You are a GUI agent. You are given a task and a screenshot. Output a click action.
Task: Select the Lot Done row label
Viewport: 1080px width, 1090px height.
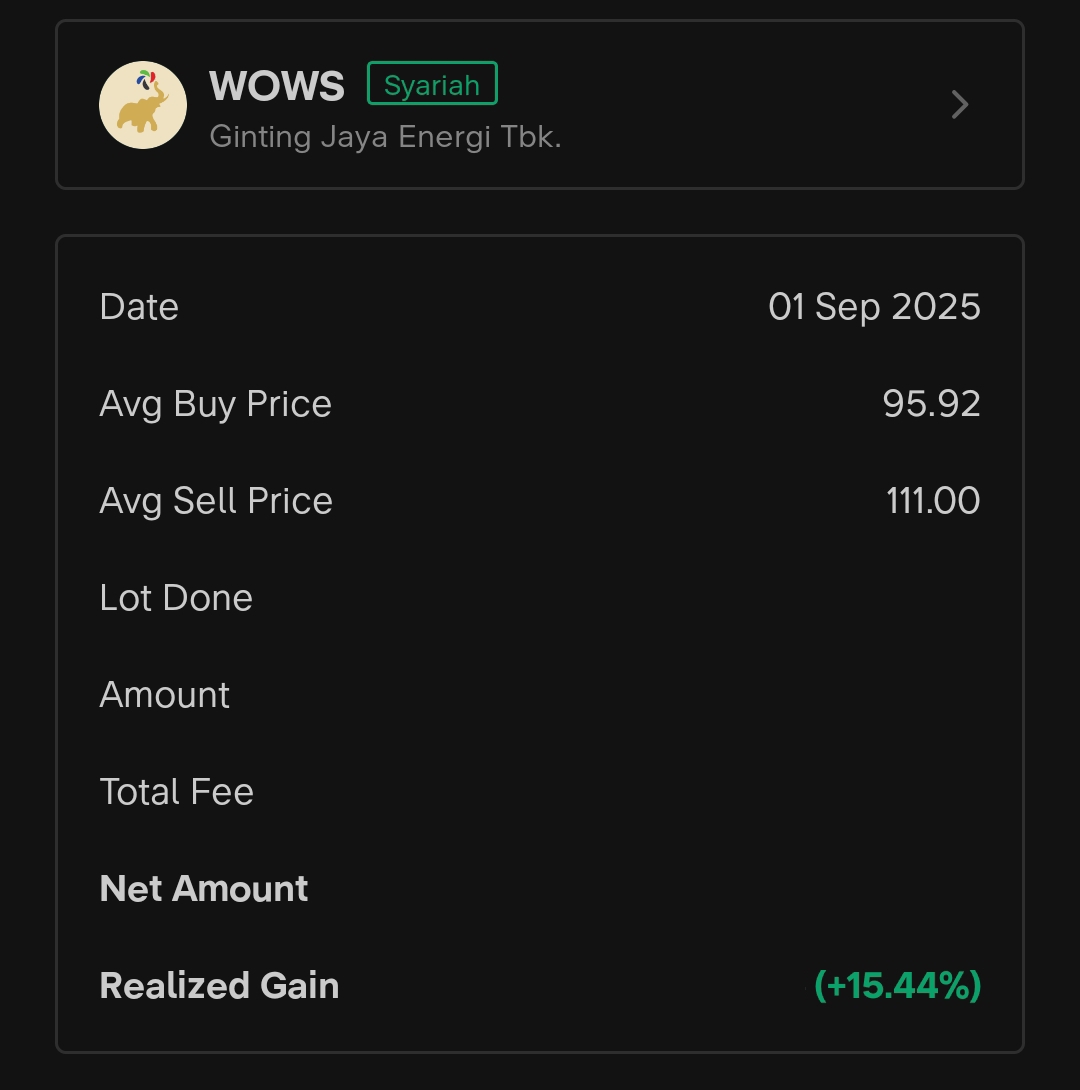176,598
